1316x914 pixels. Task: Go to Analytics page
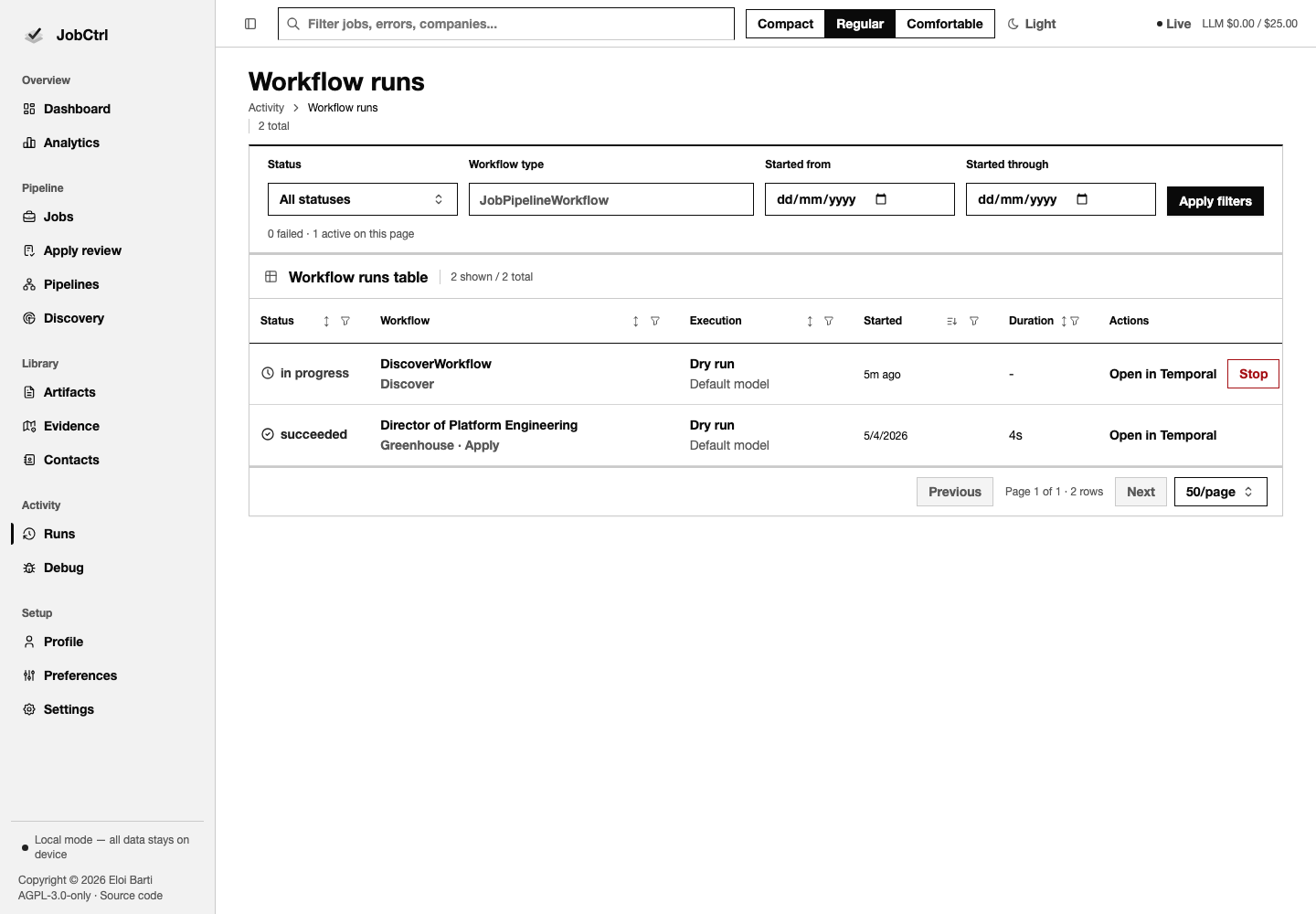pyautogui.click(x=108, y=143)
